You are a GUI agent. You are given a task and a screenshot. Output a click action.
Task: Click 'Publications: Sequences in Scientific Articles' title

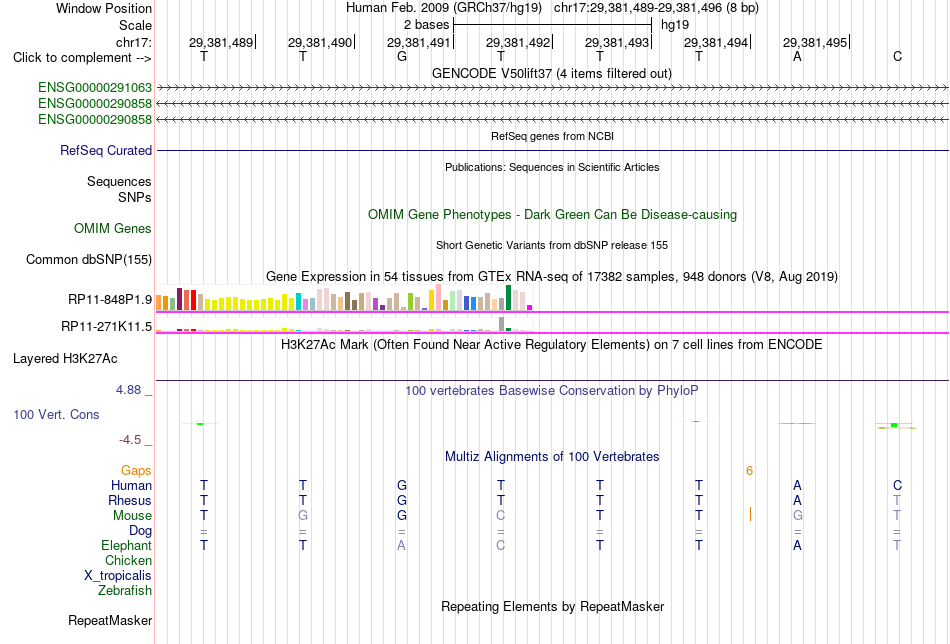[552, 167]
